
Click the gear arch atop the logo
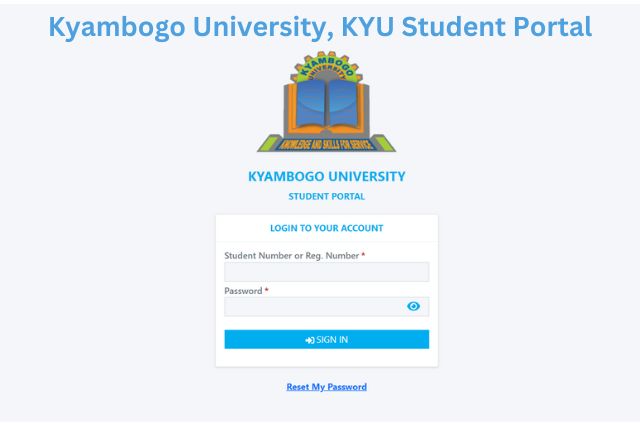point(327,65)
